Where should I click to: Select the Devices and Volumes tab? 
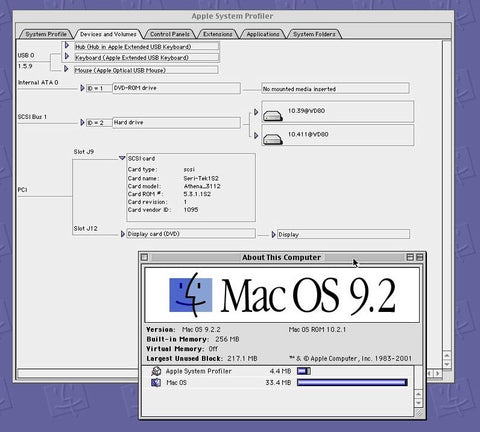tap(108, 34)
